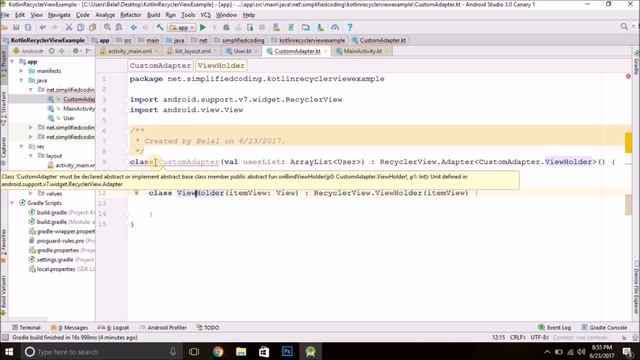This screenshot has width=640, height=360.
Task: Toggle tool window bars via status bar corner icon
Action: click(5, 338)
